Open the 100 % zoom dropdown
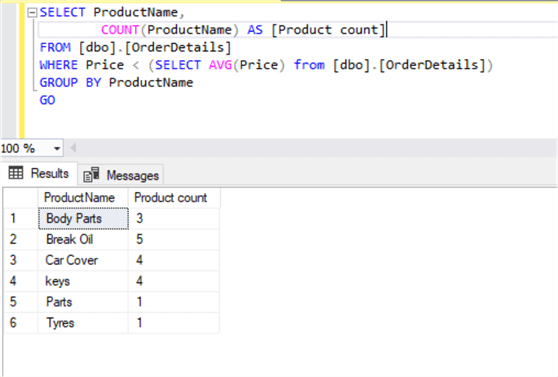558x377 pixels. click(x=57, y=148)
